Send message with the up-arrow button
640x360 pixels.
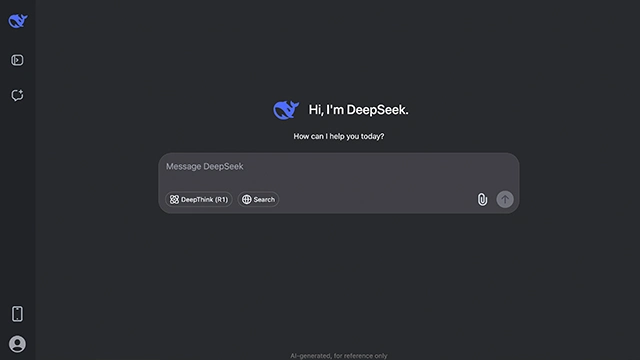tap(505, 199)
